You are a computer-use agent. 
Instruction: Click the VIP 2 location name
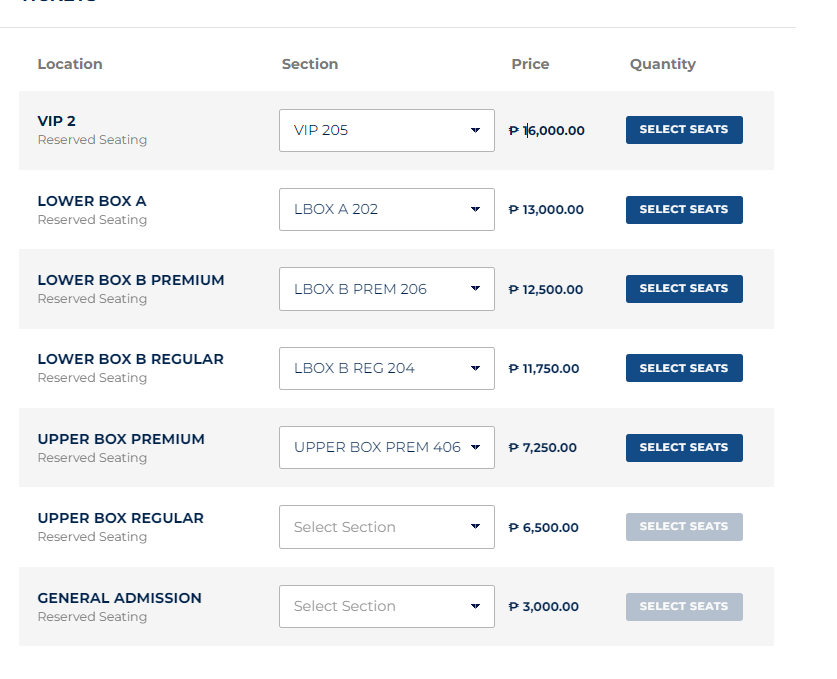57,121
